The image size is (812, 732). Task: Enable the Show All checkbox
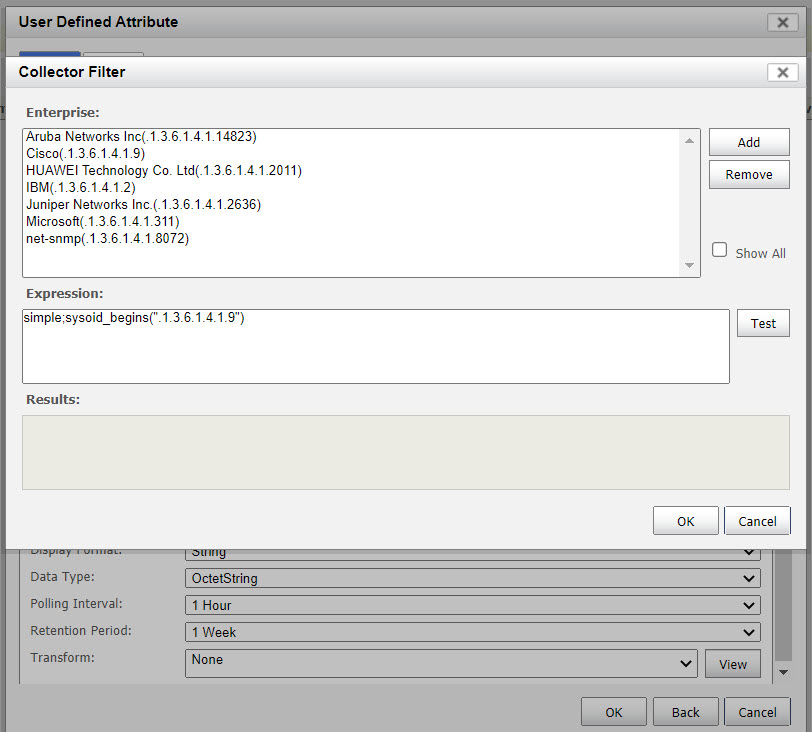tap(719, 250)
